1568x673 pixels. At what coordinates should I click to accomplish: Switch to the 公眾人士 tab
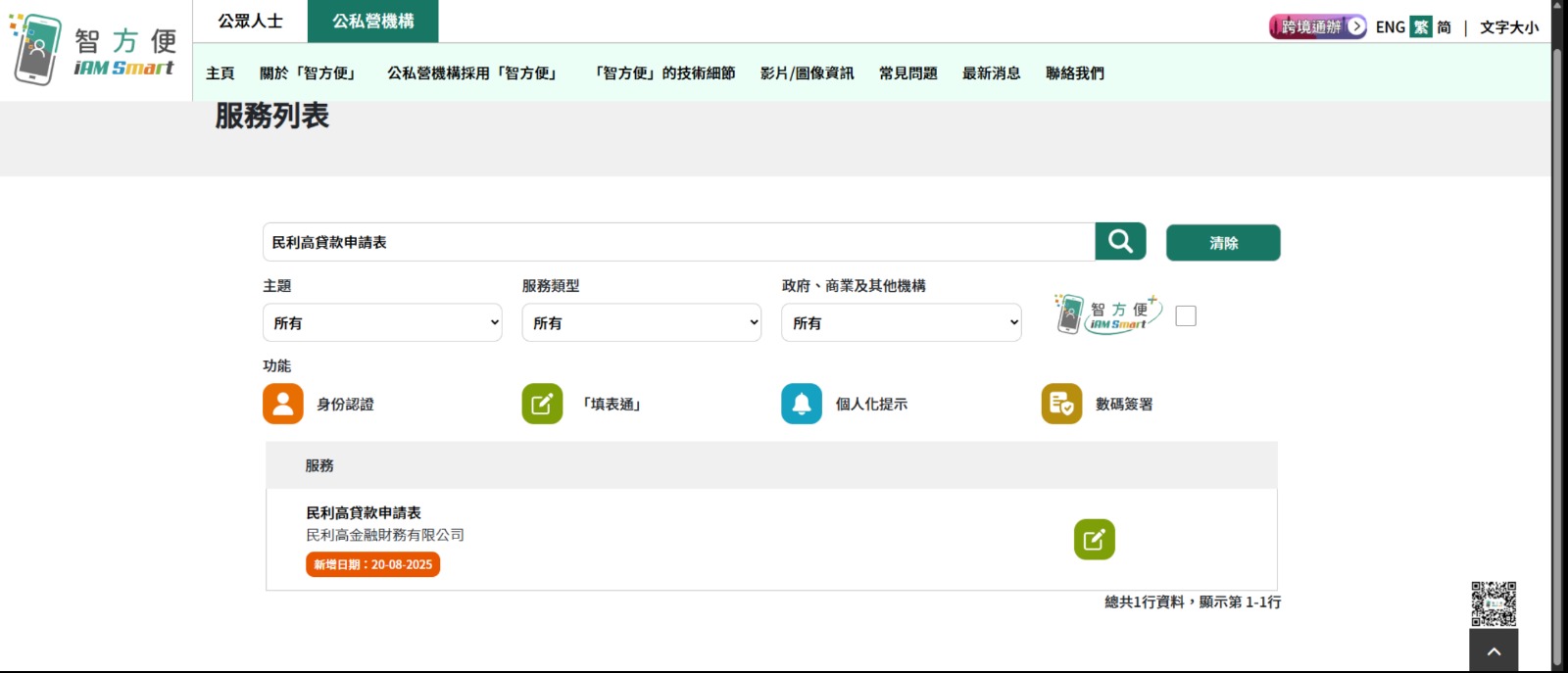coord(250,21)
